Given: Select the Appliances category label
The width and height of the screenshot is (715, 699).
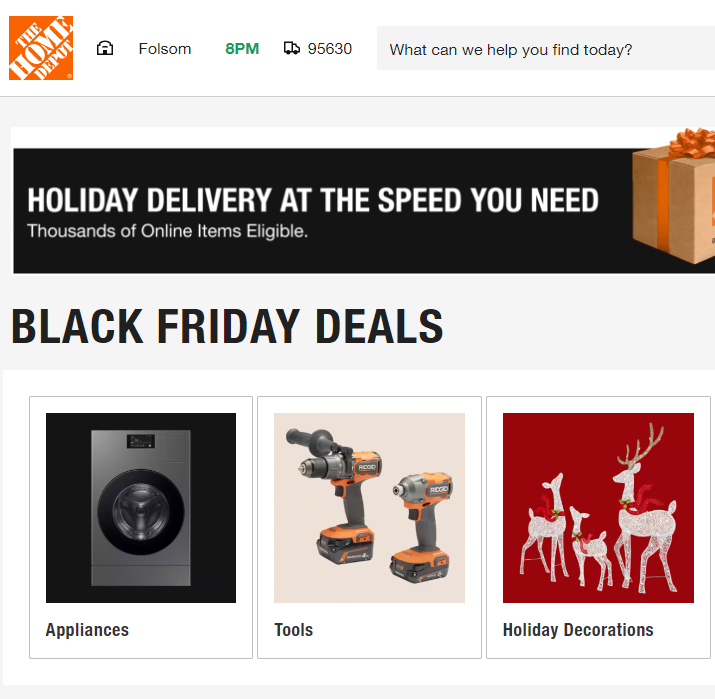Looking at the screenshot, I should tap(87, 630).
